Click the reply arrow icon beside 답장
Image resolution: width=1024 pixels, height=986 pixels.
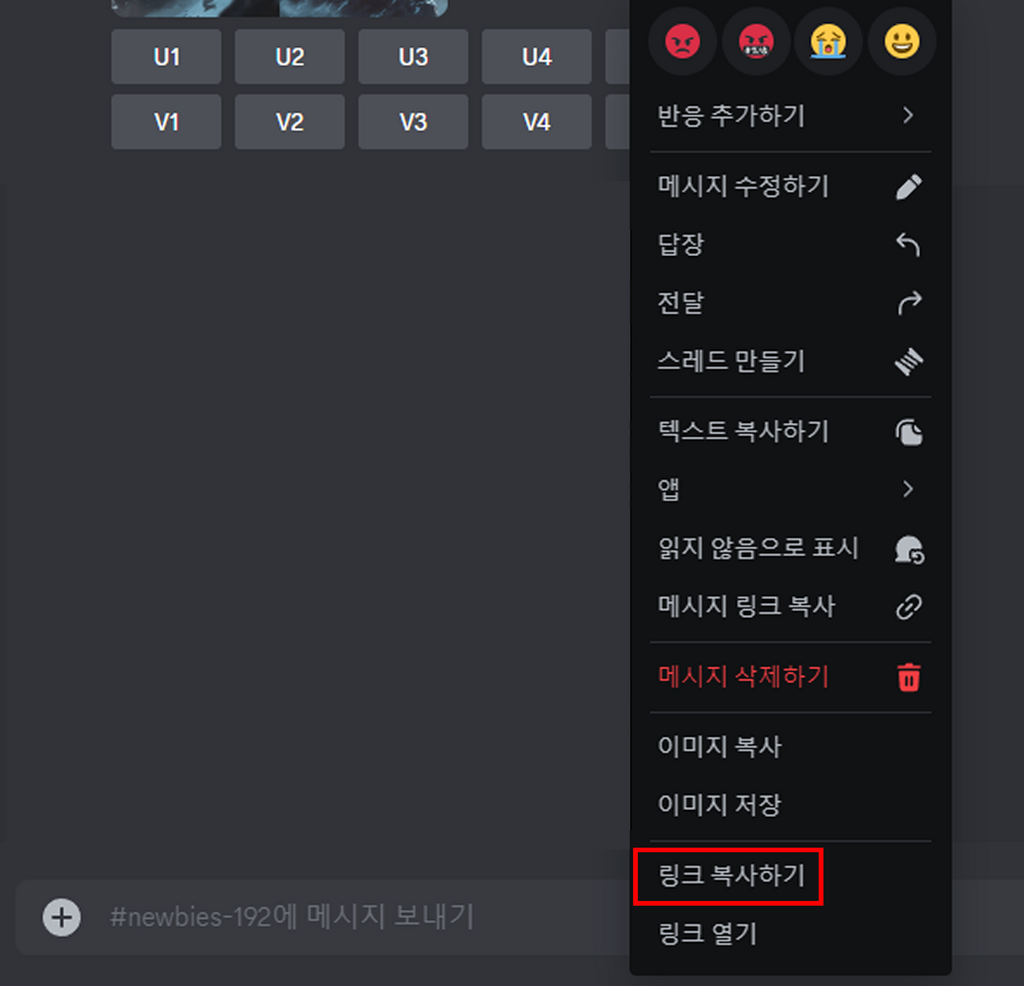coord(908,245)
